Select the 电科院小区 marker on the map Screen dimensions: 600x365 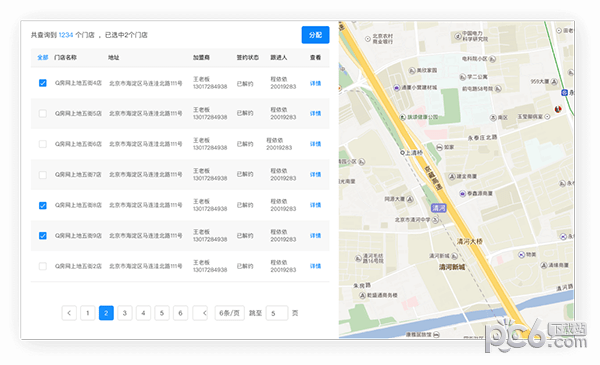492,59
